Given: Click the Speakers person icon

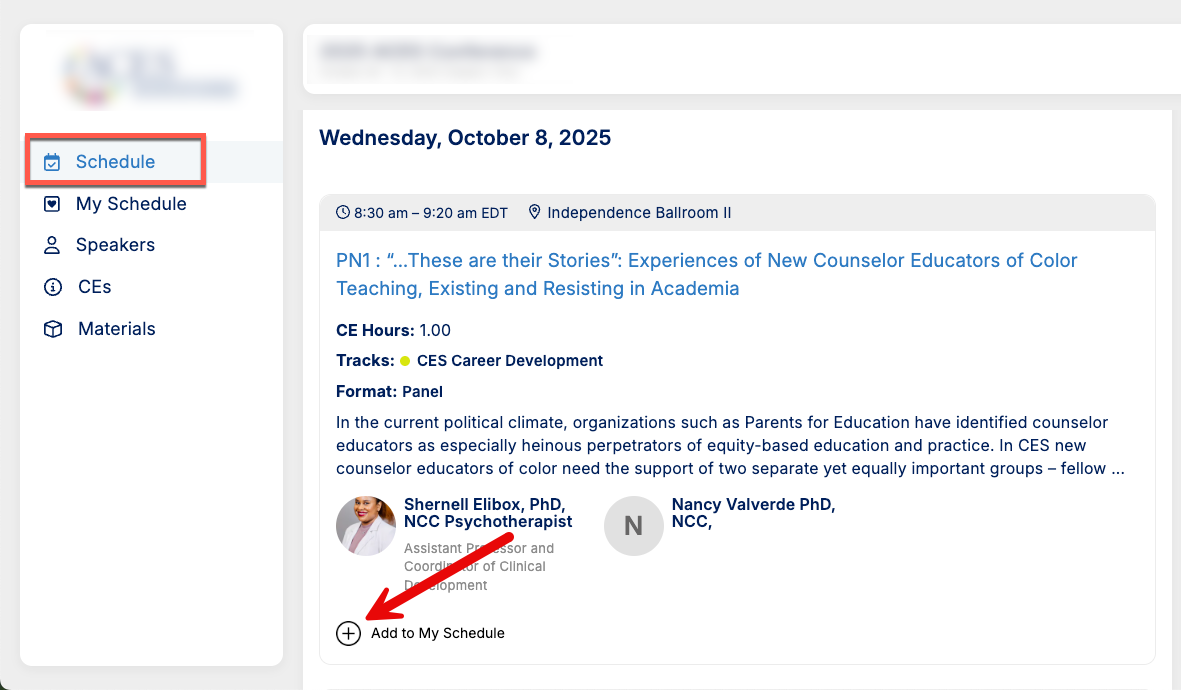Looking at the screenshot, I should 52,246.
